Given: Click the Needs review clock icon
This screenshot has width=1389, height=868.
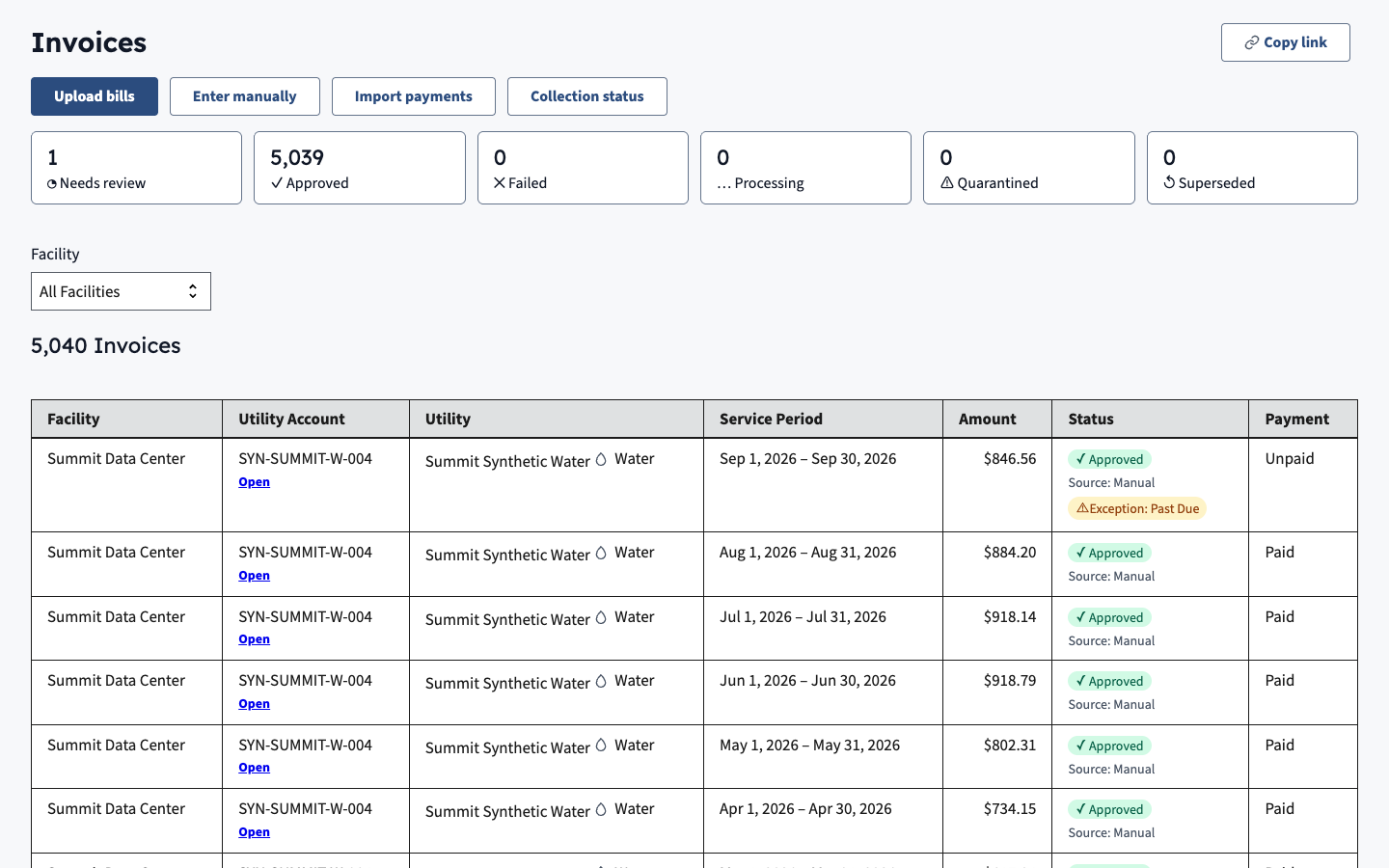Looking at the screenshot, I should click(52, 184).
